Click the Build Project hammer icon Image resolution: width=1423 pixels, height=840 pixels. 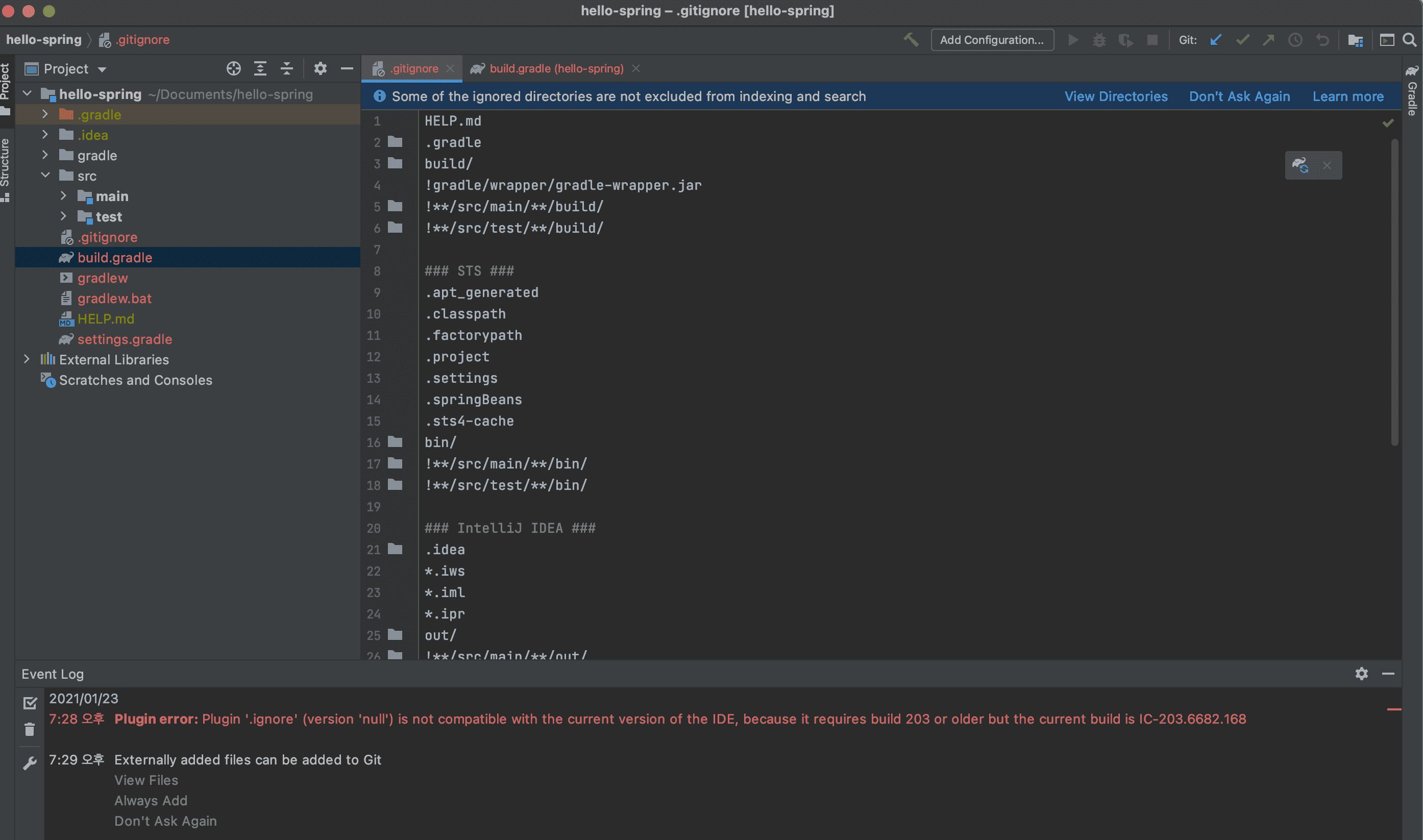[910, 40]
